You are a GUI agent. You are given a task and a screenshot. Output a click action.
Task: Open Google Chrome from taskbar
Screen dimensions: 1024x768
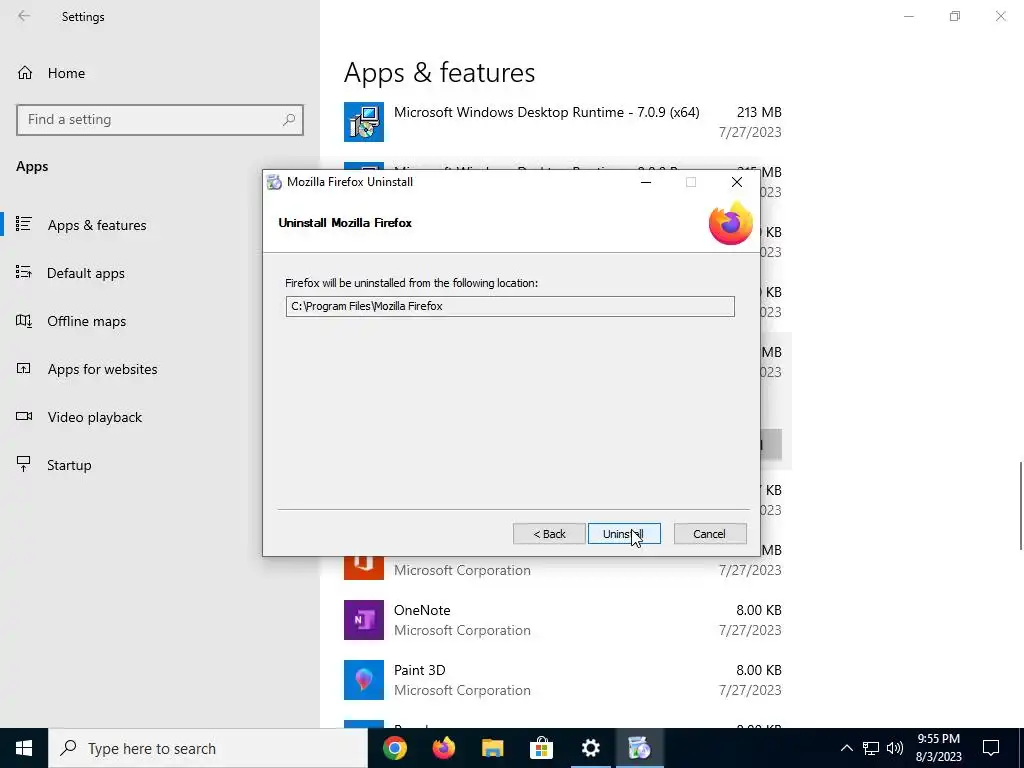(394, 748)
